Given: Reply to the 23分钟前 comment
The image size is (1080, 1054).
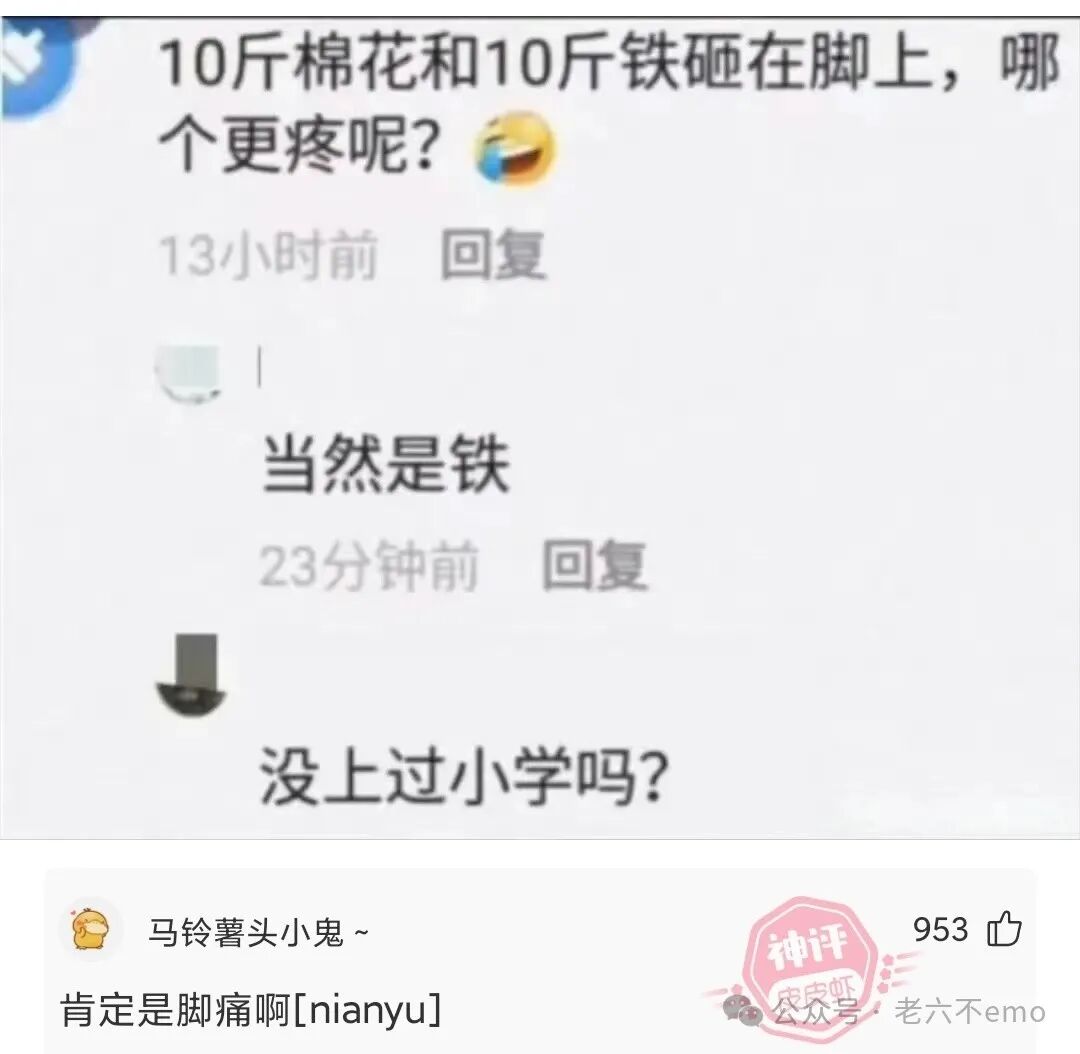Looking at the screenshot, I should [595, 566].
